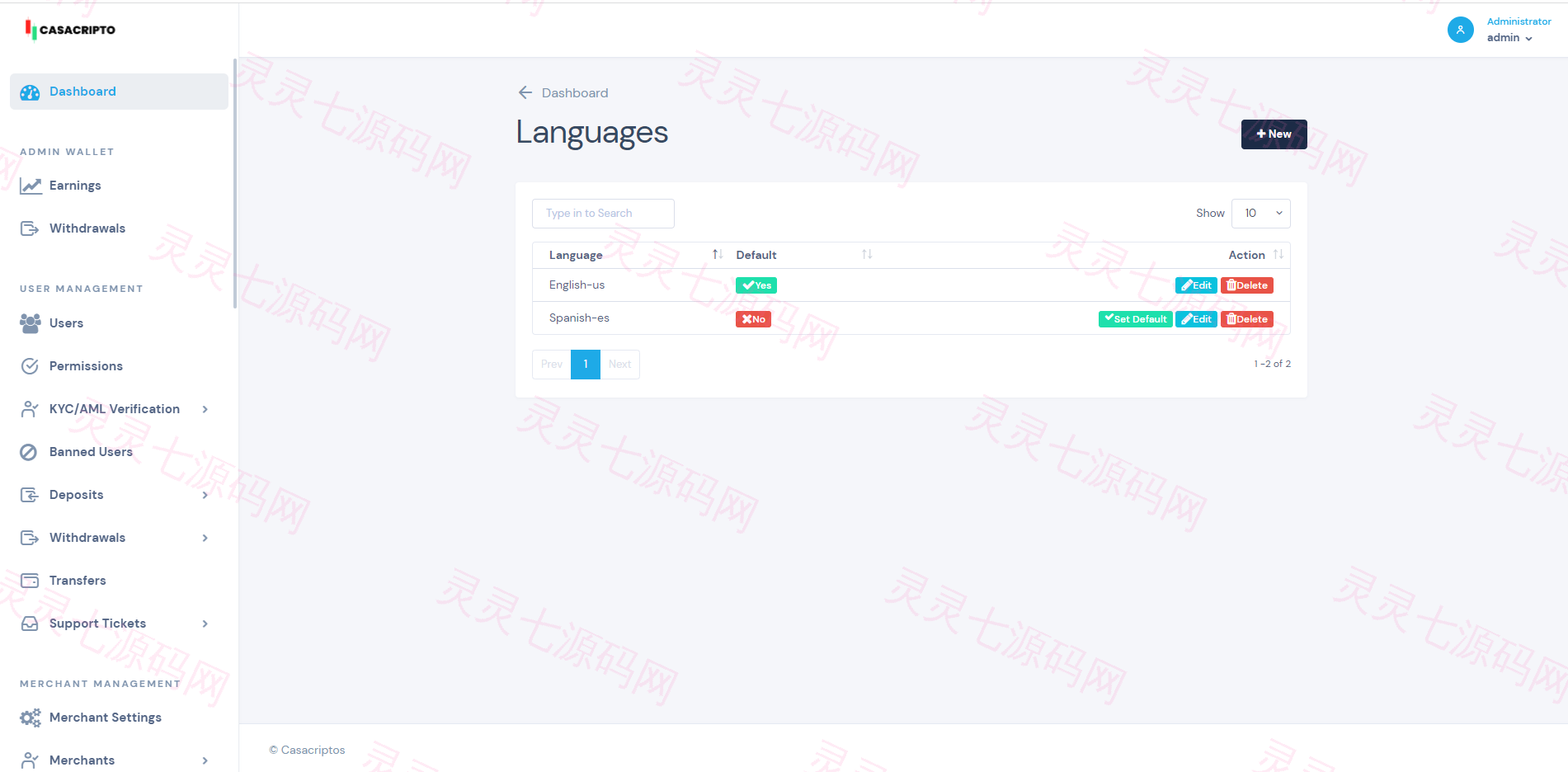This screenshot has width=1568, height=772.
Task: Focus the Type in to Search field
Action: point(603,214)
